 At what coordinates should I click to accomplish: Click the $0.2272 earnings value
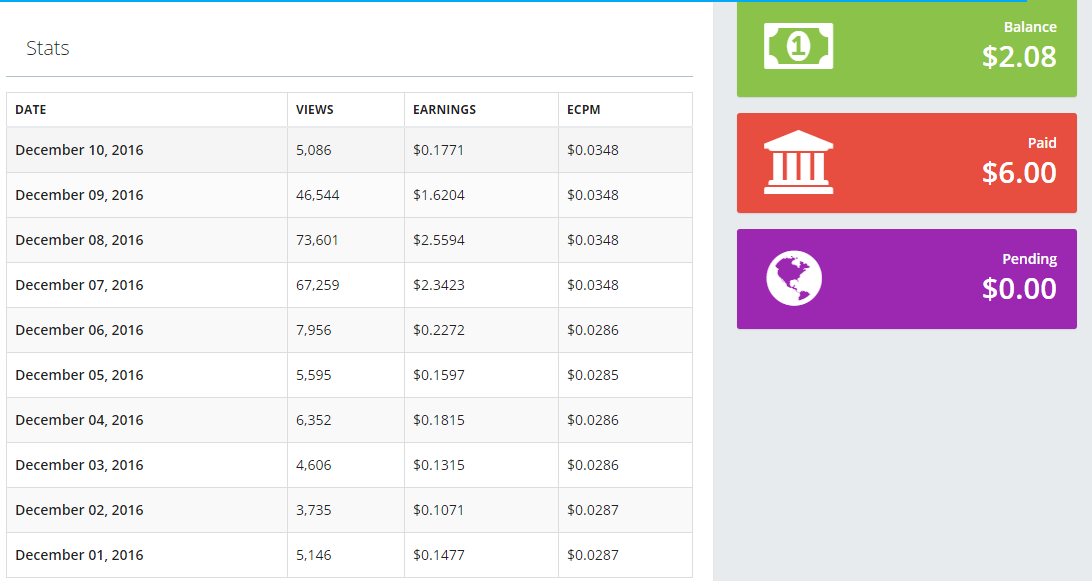(x=439, y=330)
